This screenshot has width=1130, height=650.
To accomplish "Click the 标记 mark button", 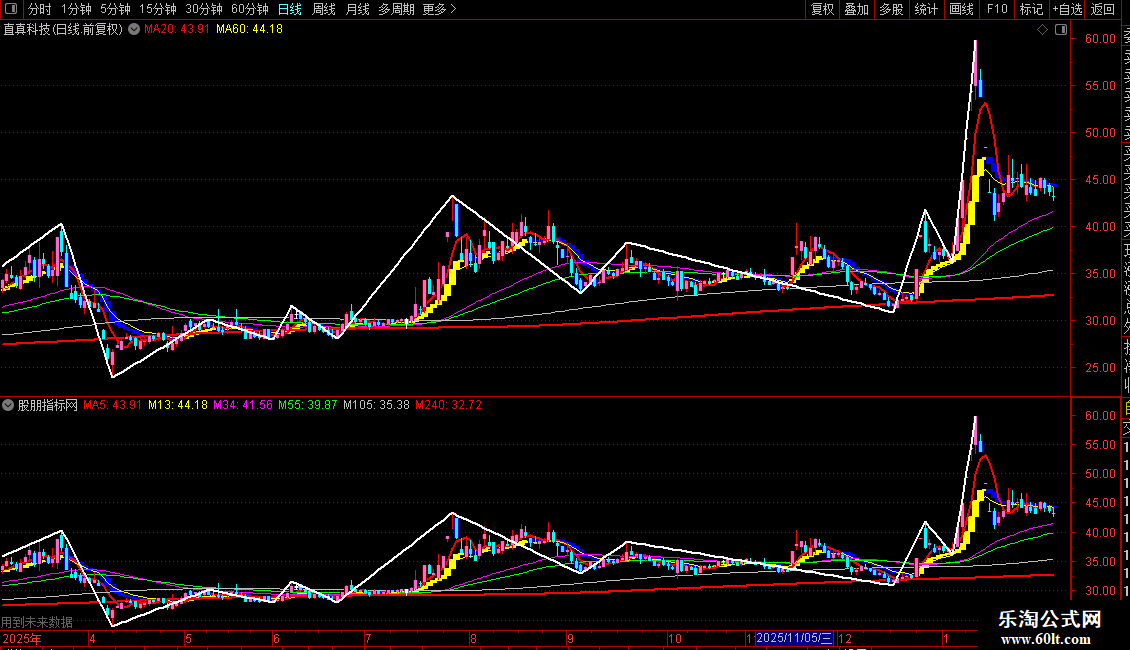I will point(1031,9).
